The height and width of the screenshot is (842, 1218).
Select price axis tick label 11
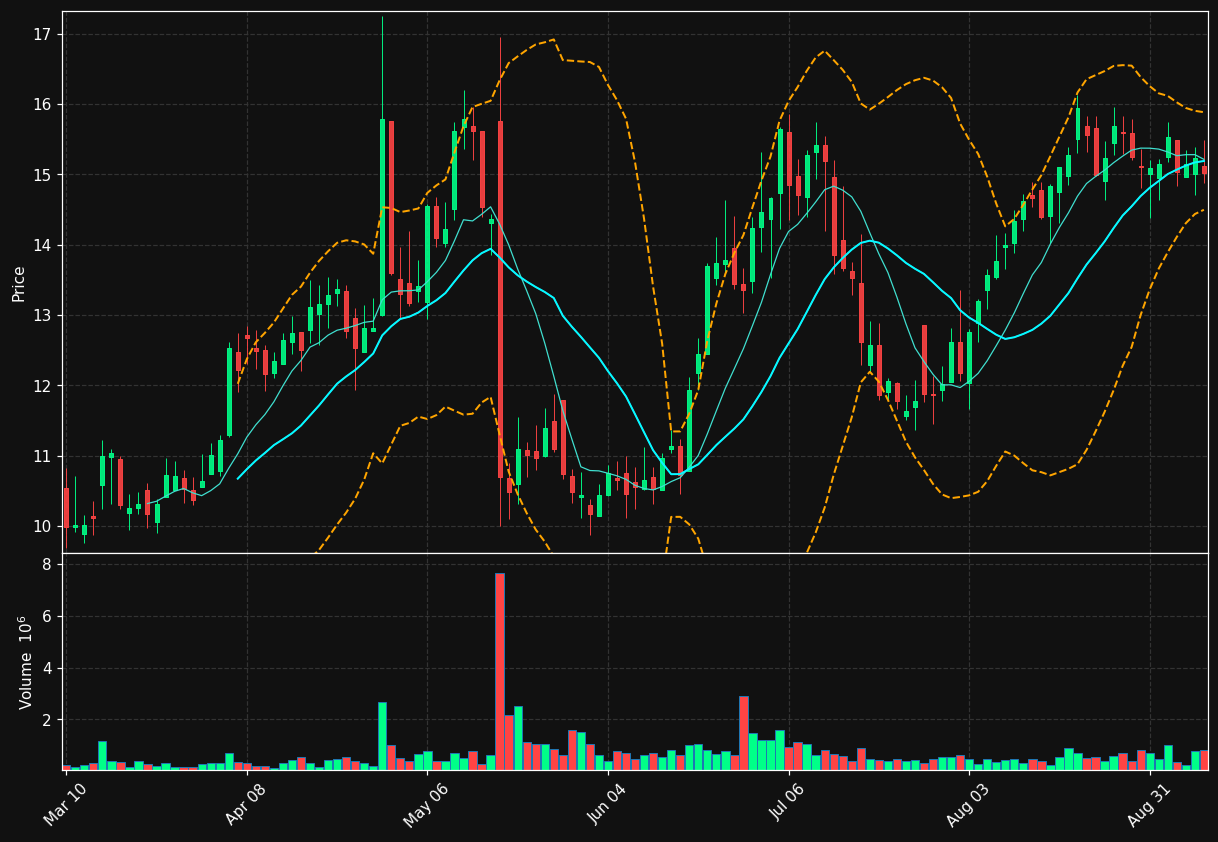(44, 457)
